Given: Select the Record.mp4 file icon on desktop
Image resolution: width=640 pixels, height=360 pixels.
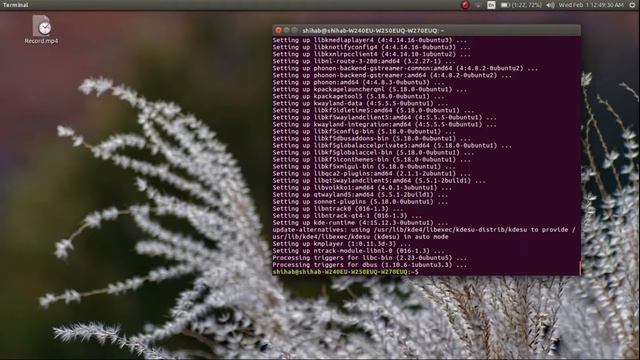Looking at the screenshot, I should click(x=41, y=29).
